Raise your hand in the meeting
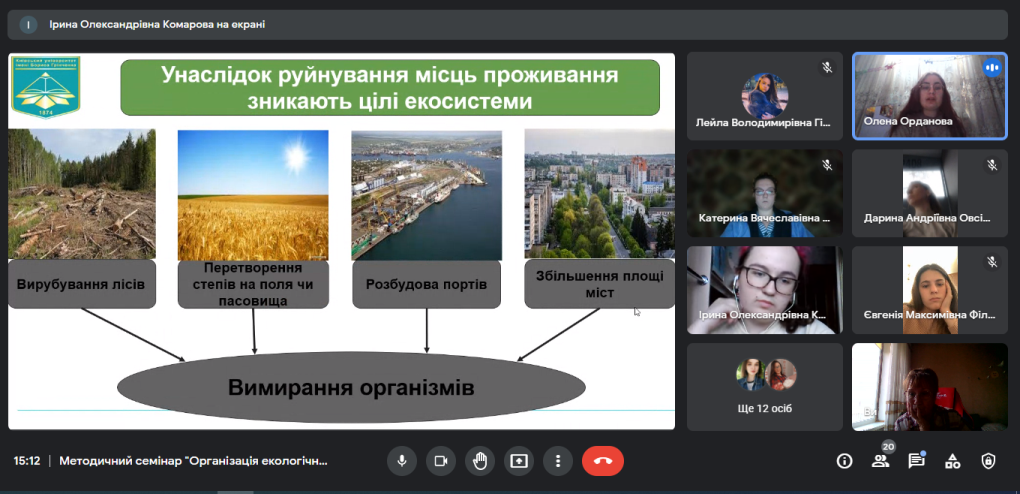This screenshot has height=494, width=1020. coord(480,461)
